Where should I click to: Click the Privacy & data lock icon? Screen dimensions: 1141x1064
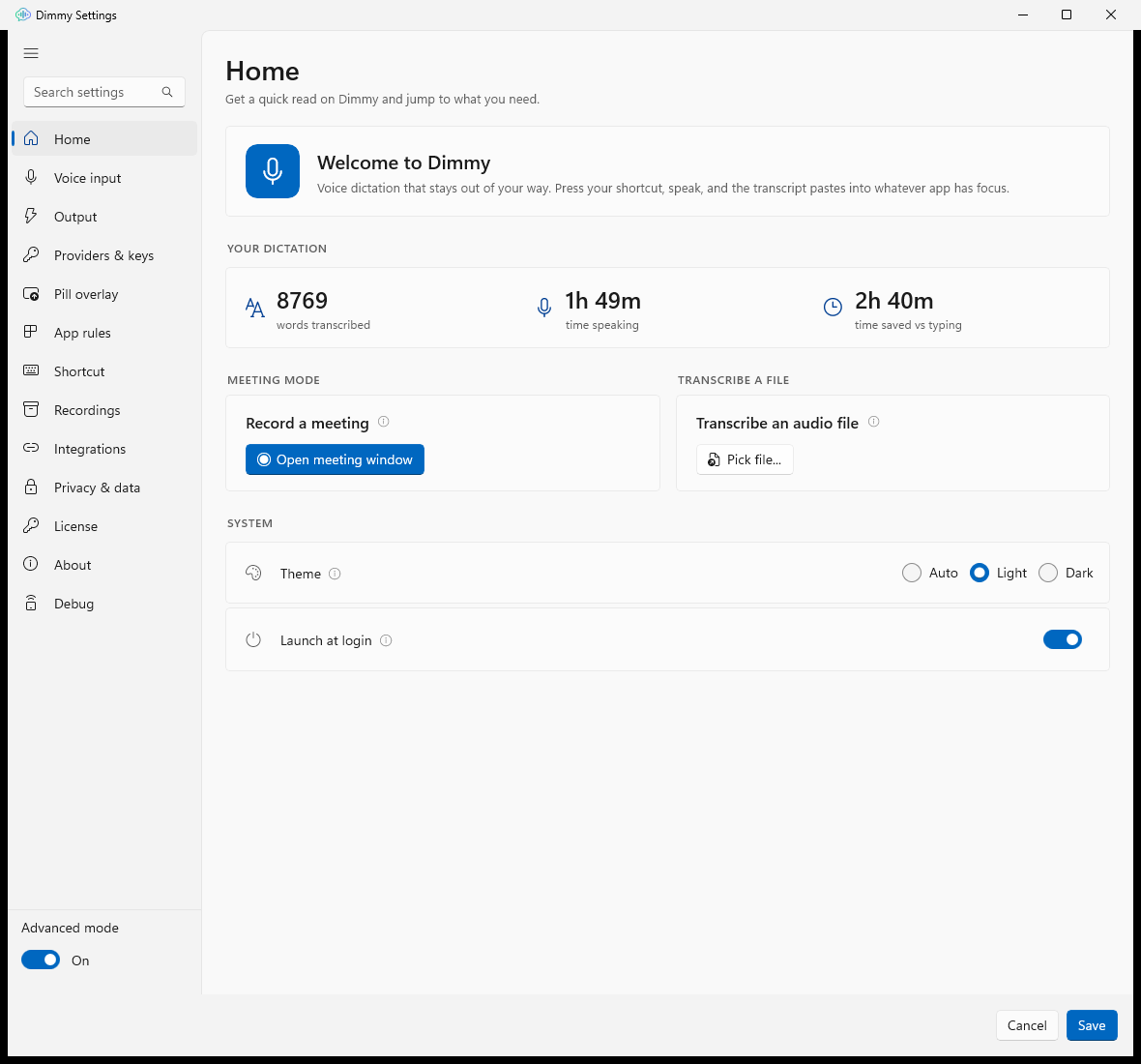click(x=31, y=487)
